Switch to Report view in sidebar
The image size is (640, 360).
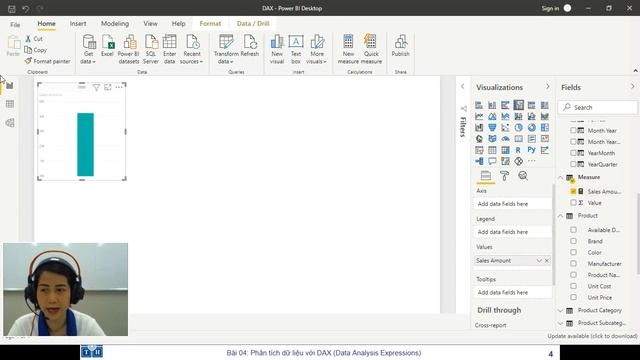pyautogui.click(x=10, y=86)
